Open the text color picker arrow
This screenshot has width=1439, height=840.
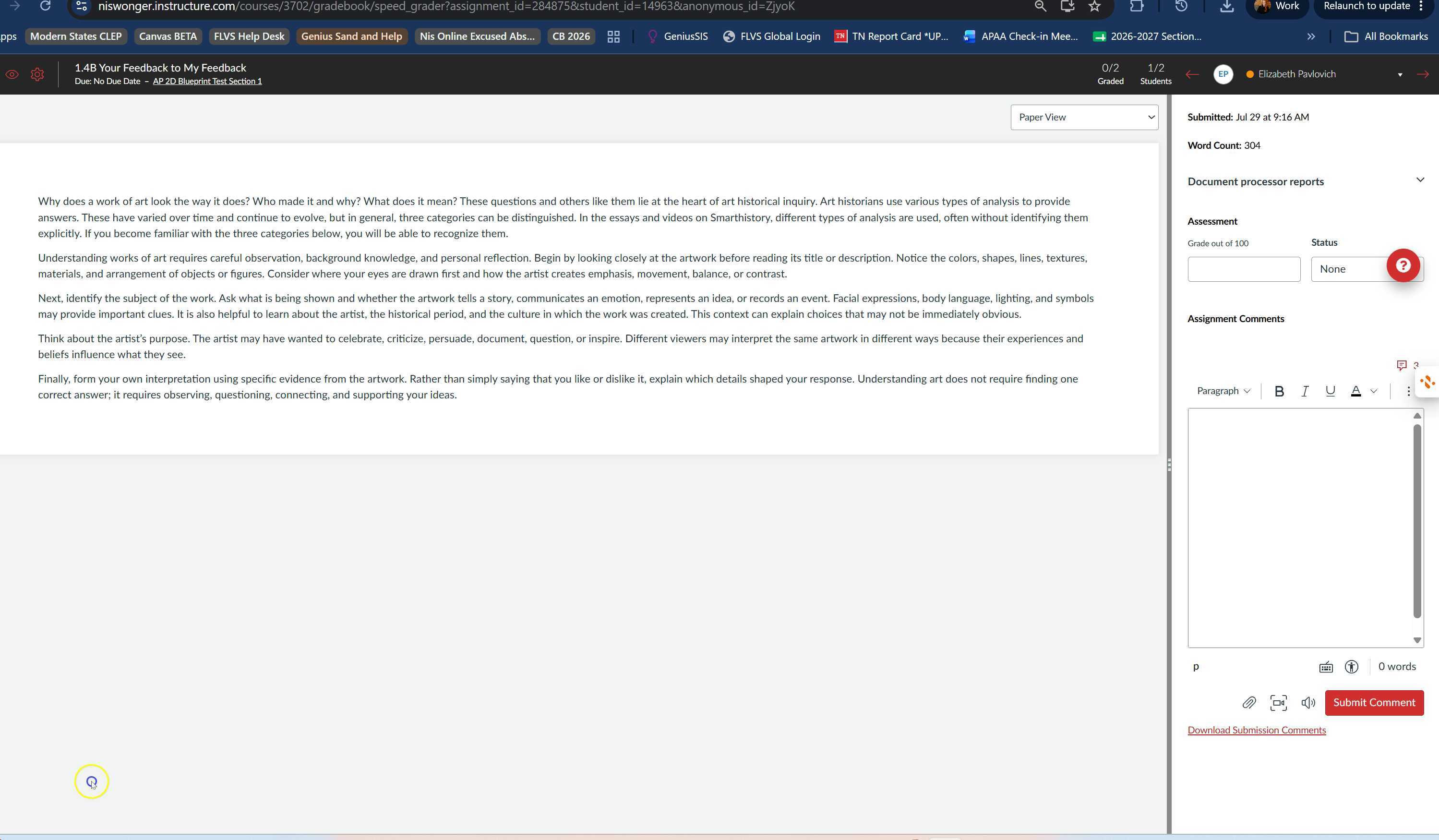[x=1374, y=391]
